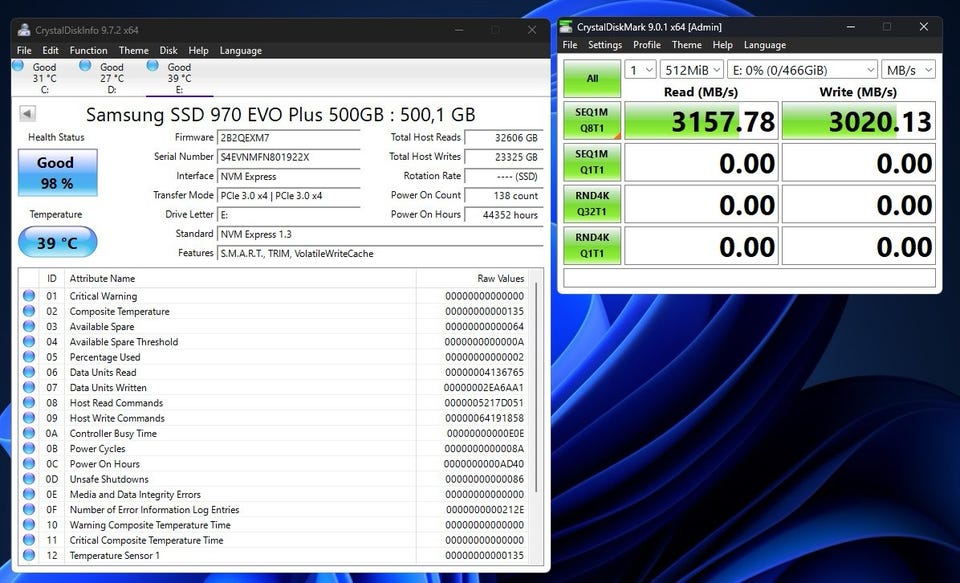This screenshot has width=960, height=583.
Task: Choose the target drive E: dropdown
Action: coord(801,70)
